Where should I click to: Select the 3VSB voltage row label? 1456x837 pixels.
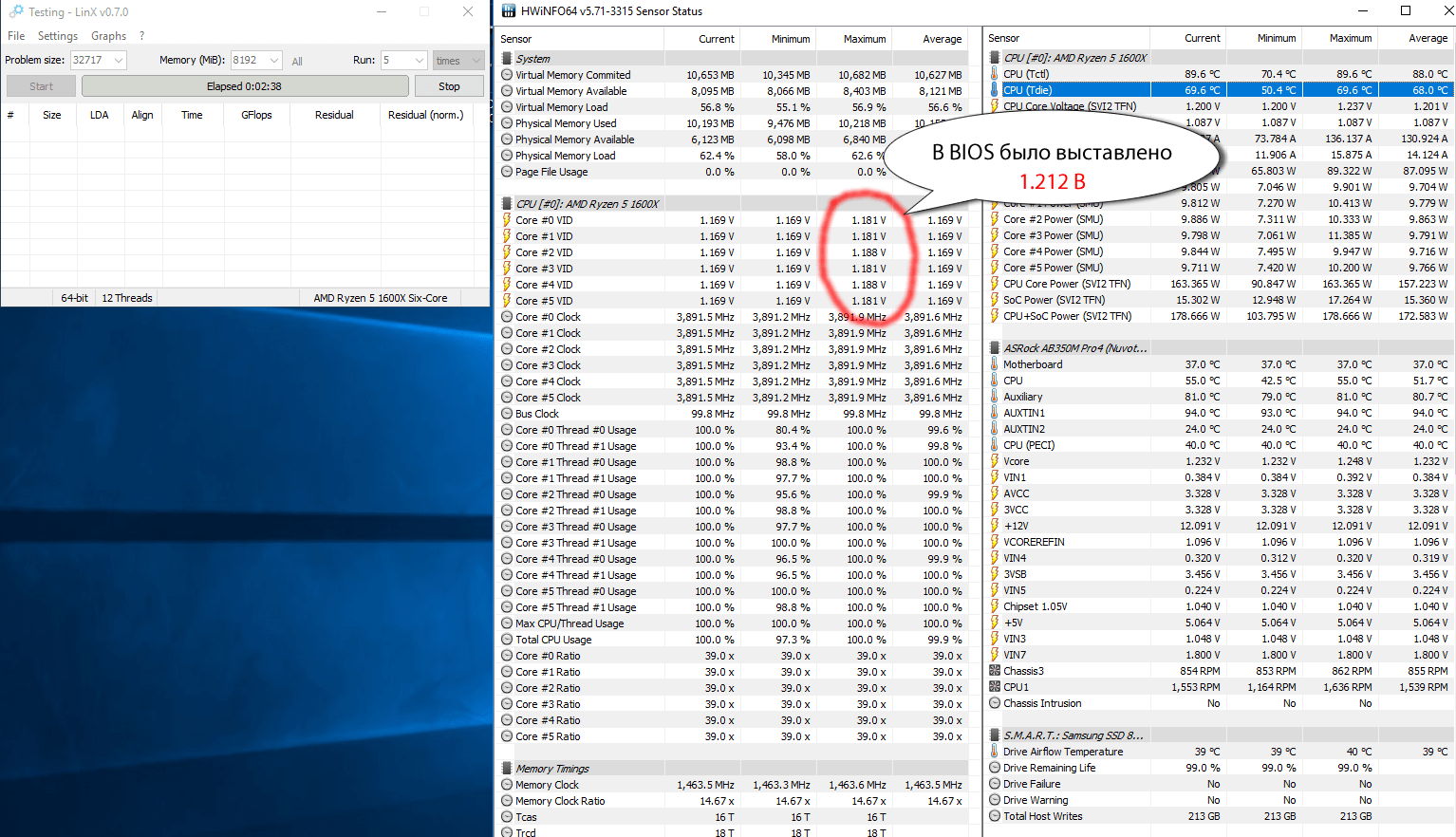pyautogui.click(x=1015, y=574)
